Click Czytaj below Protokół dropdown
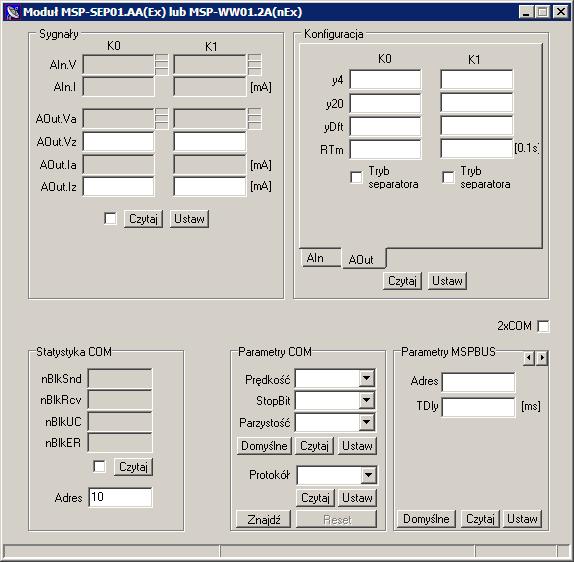 315,498
